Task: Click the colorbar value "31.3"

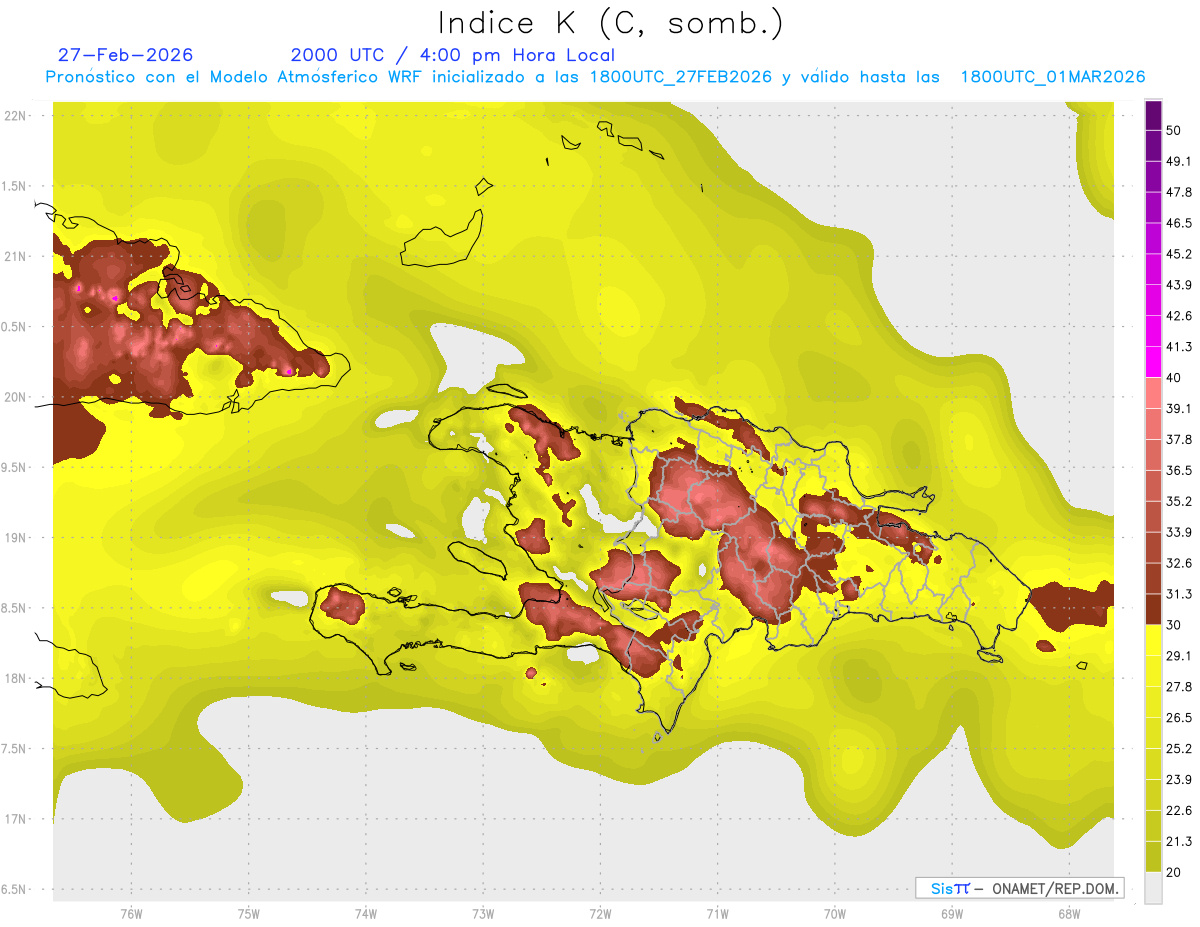Action: click(x=1179, y=594)
